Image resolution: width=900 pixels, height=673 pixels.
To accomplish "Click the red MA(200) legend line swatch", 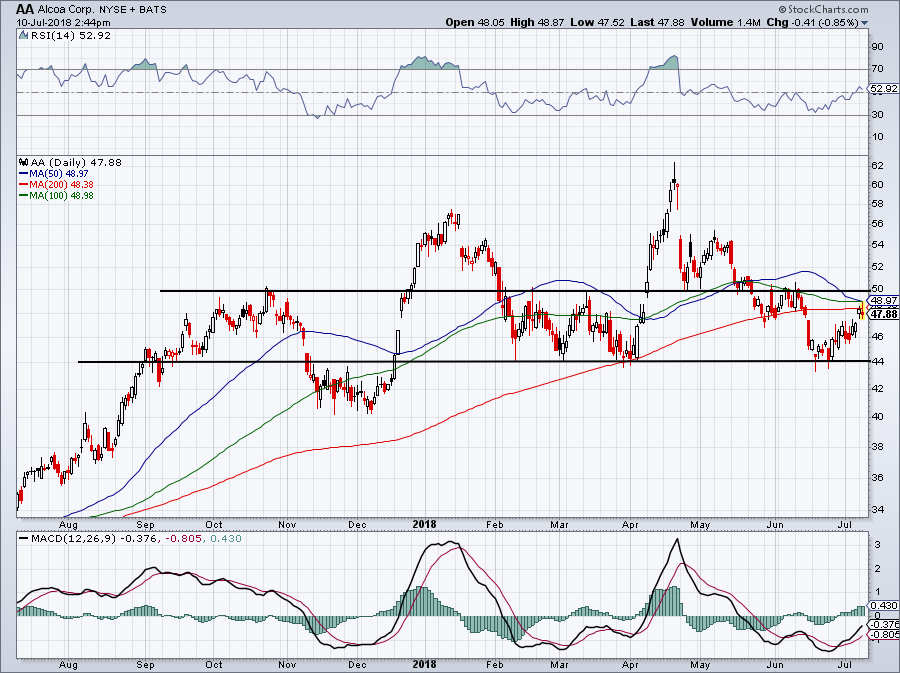I will point(24,185).
